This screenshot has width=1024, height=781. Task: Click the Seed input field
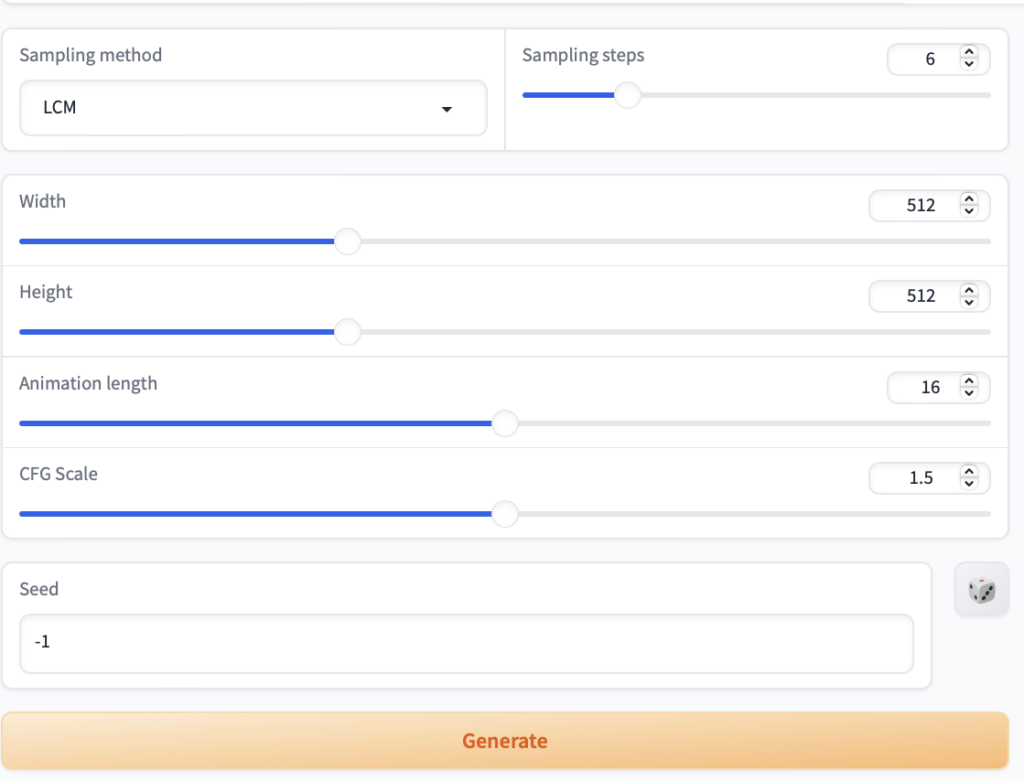[466, 643]
